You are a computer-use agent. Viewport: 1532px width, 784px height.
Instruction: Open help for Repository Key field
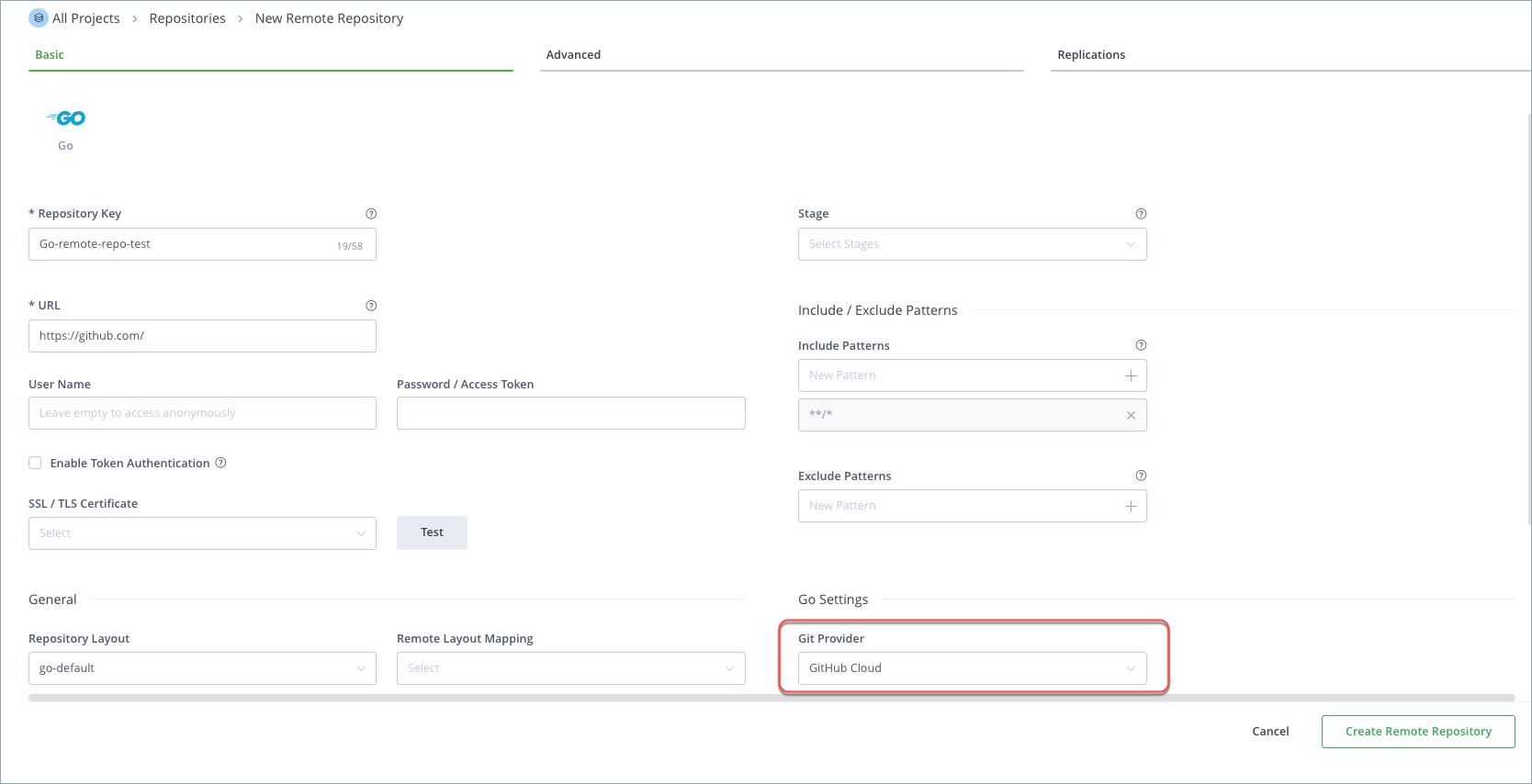371,214
